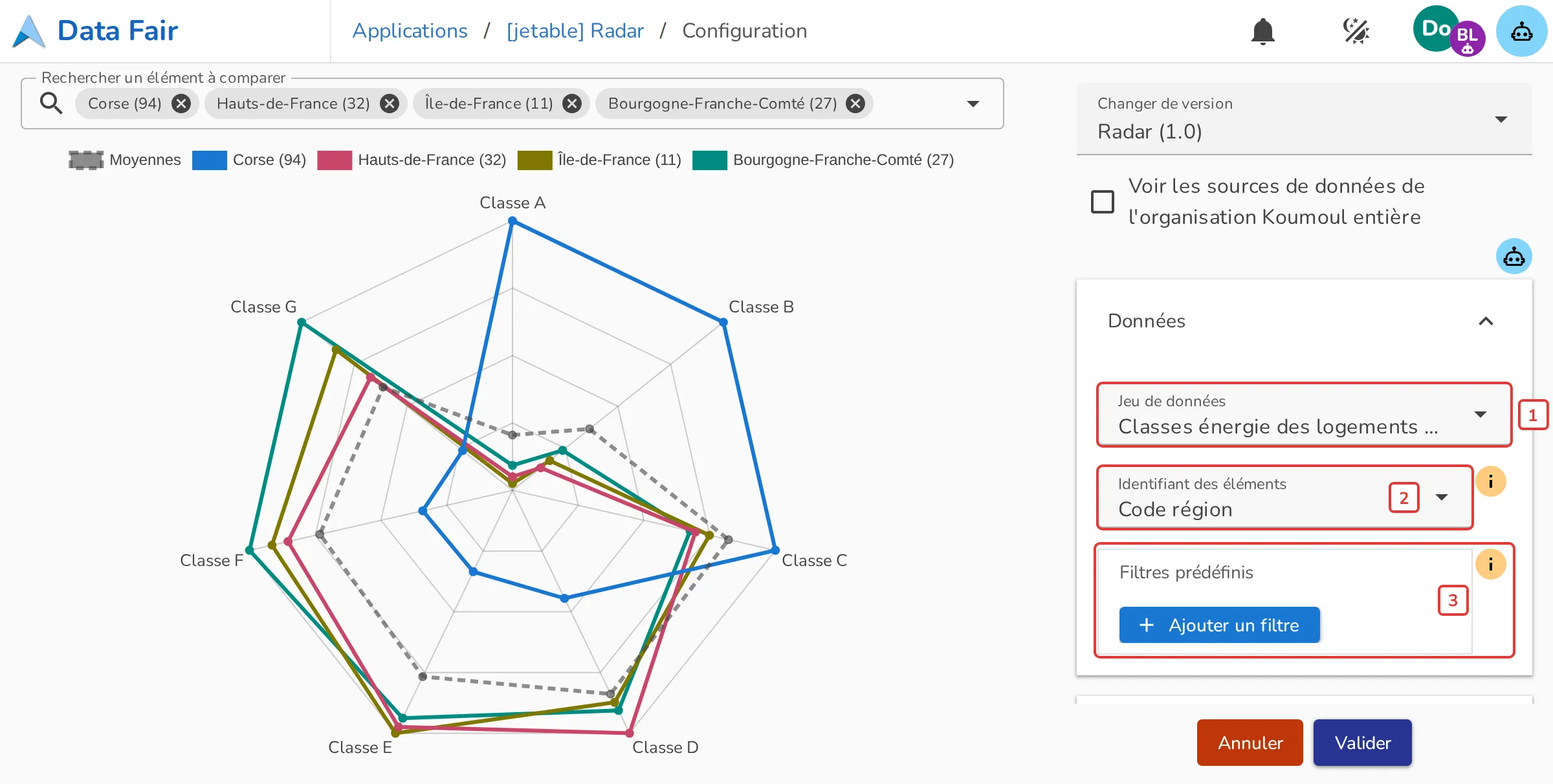Open the robot assistant in header
The width and height of the screenshot is (1553, 784).
point(1521,31)
